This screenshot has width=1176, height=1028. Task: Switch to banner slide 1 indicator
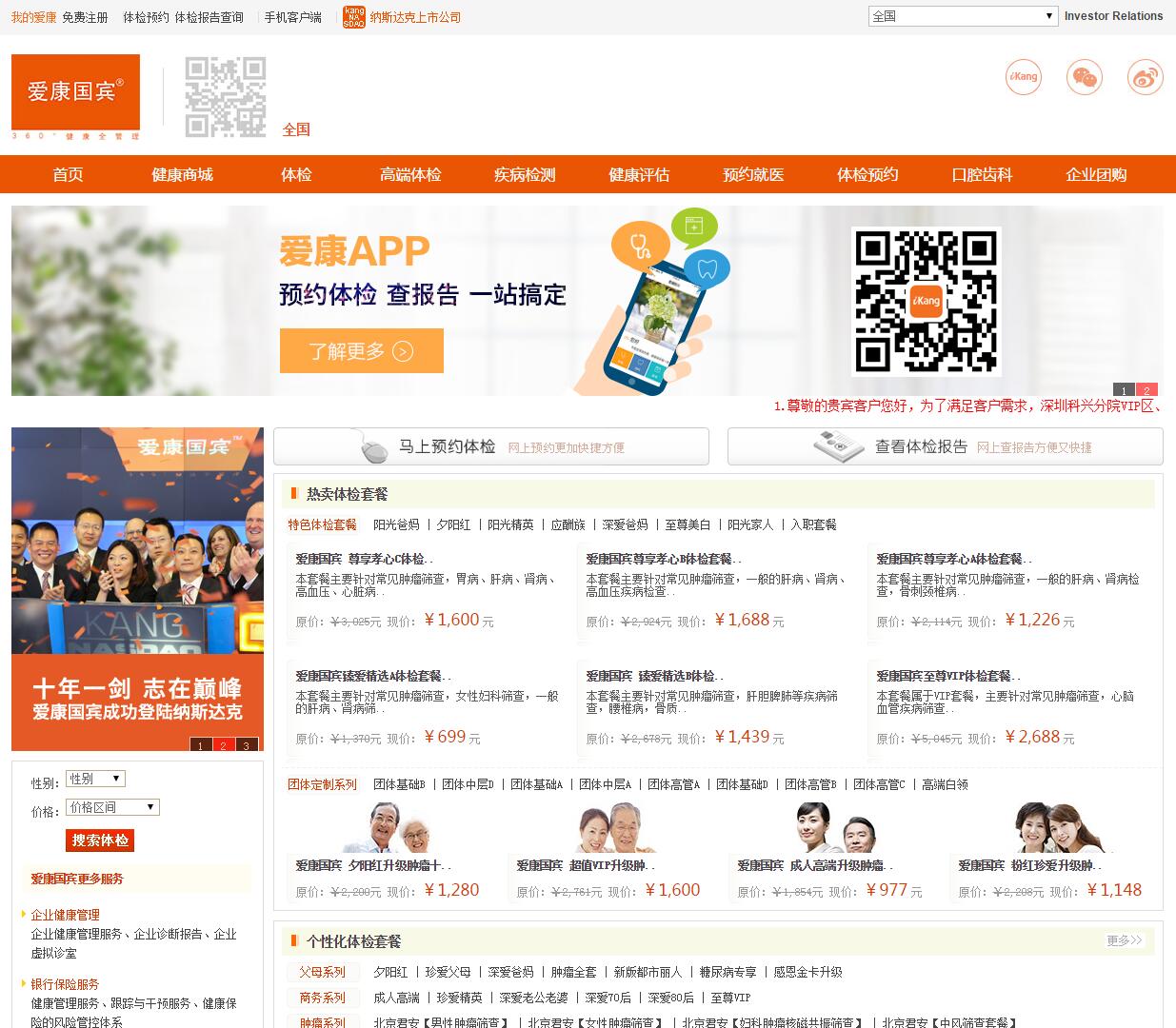(x=1125, y=389)
